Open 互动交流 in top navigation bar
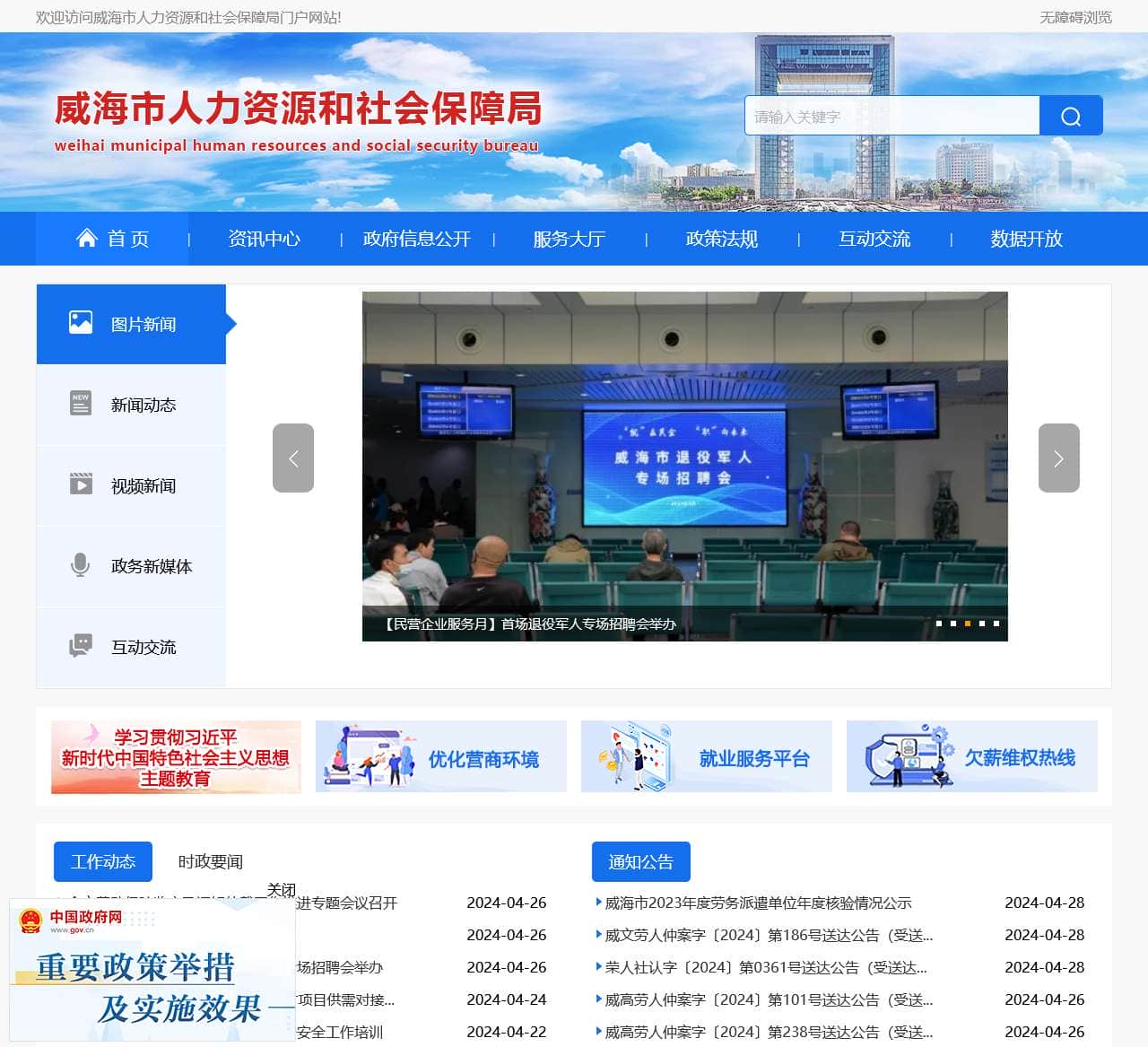Image resolution: width=1148 pixels, height=1047 pixels. click(874, 239)
